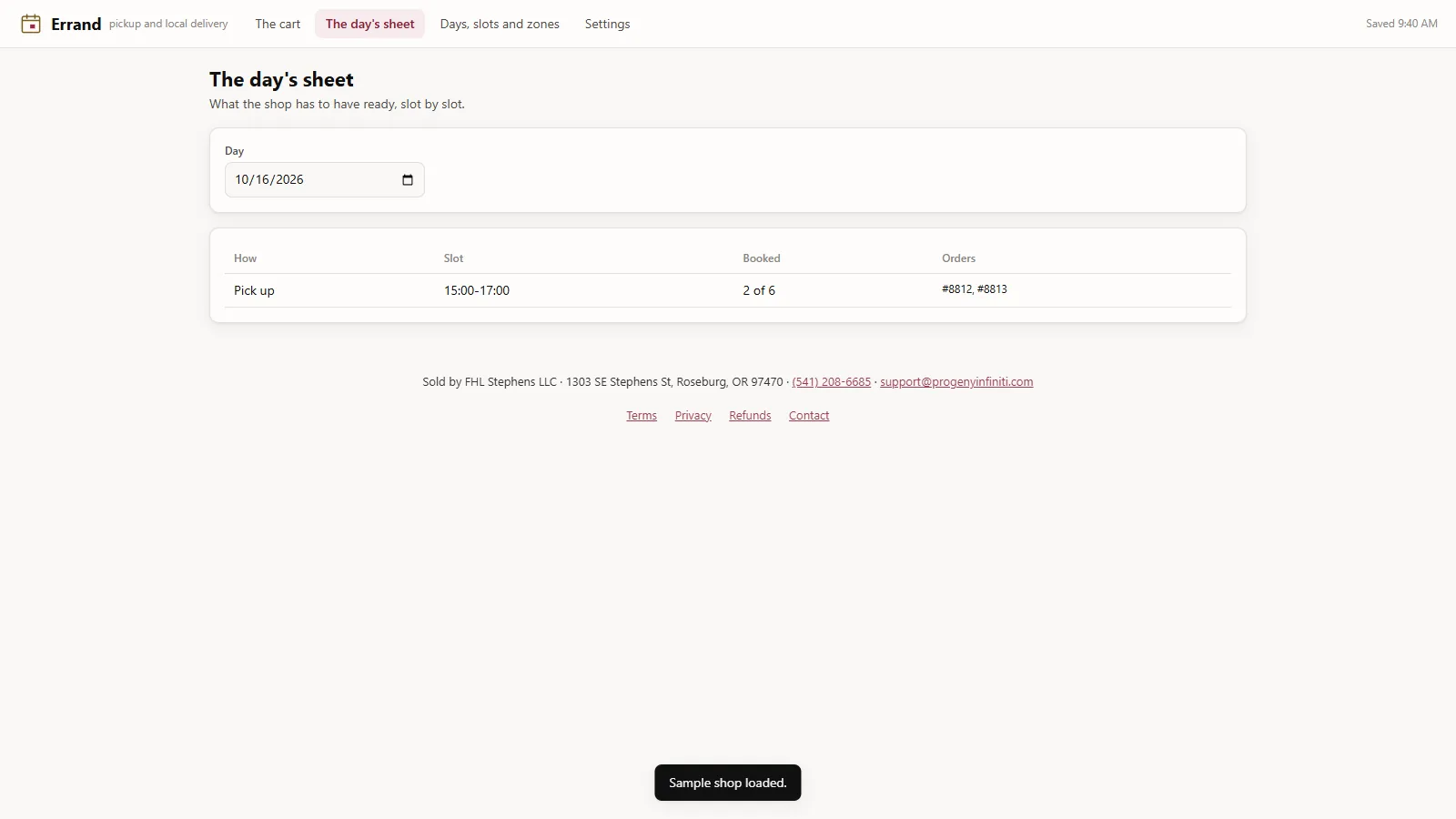View the Refunds policy link

click(750, 416)
